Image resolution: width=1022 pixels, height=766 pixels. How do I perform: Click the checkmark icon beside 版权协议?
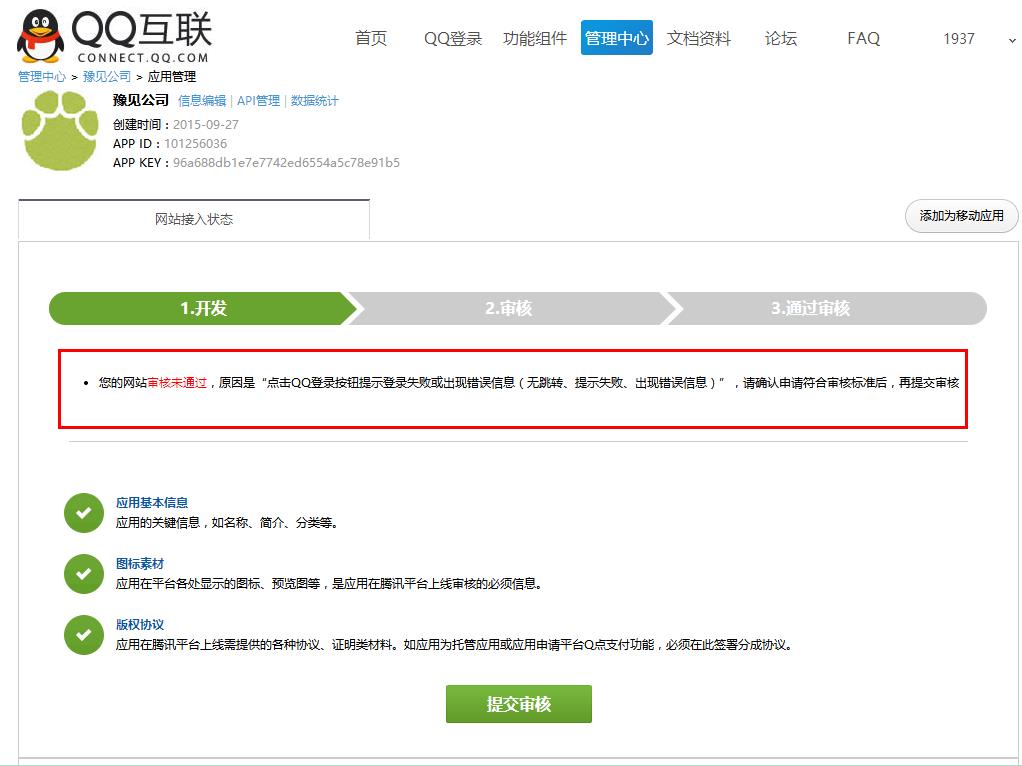(x=84, y=634)
